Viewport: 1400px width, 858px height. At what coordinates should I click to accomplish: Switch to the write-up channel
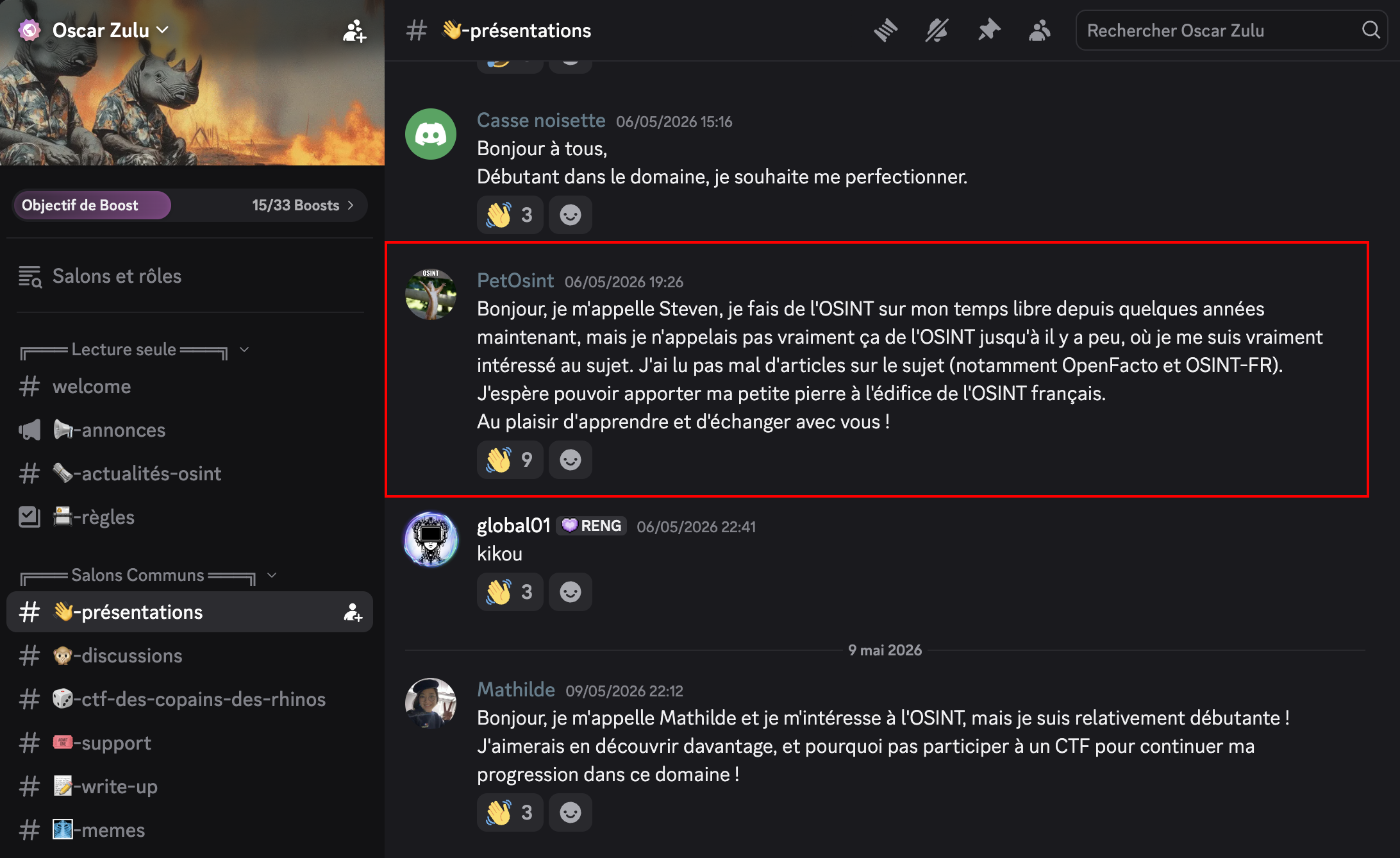tap(190, 786)
